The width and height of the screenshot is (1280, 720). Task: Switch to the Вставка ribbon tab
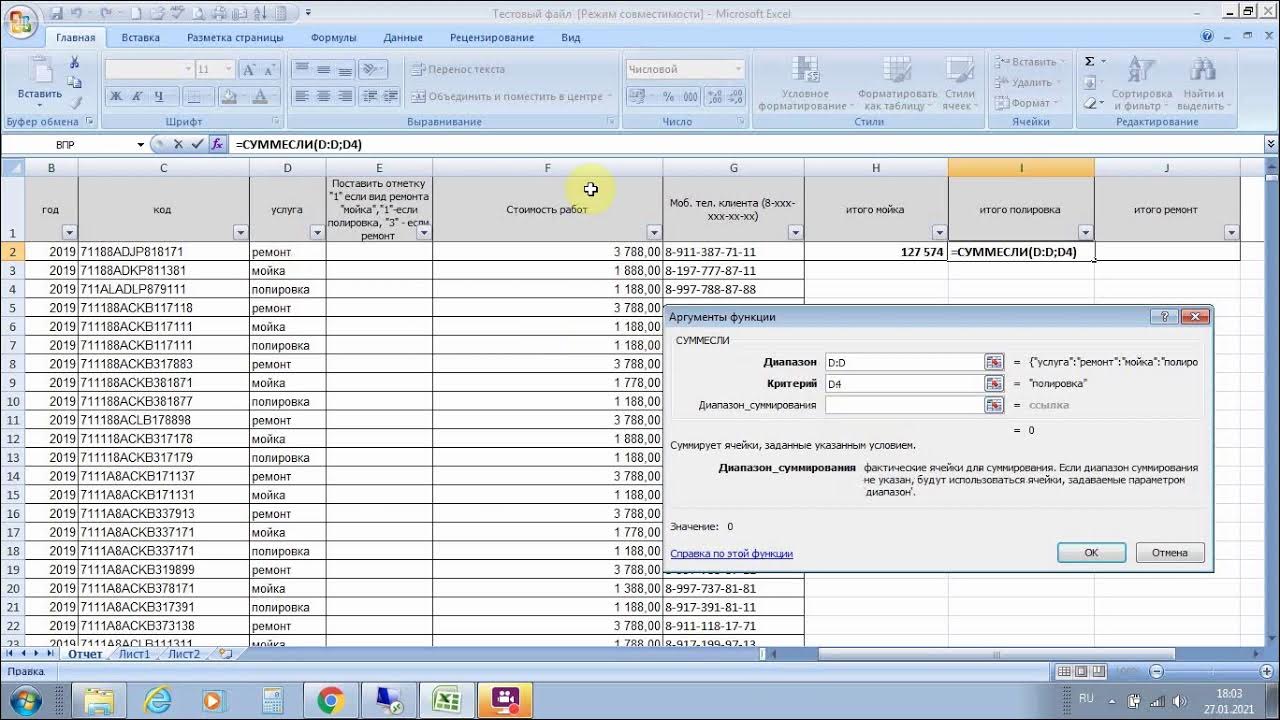140,38
